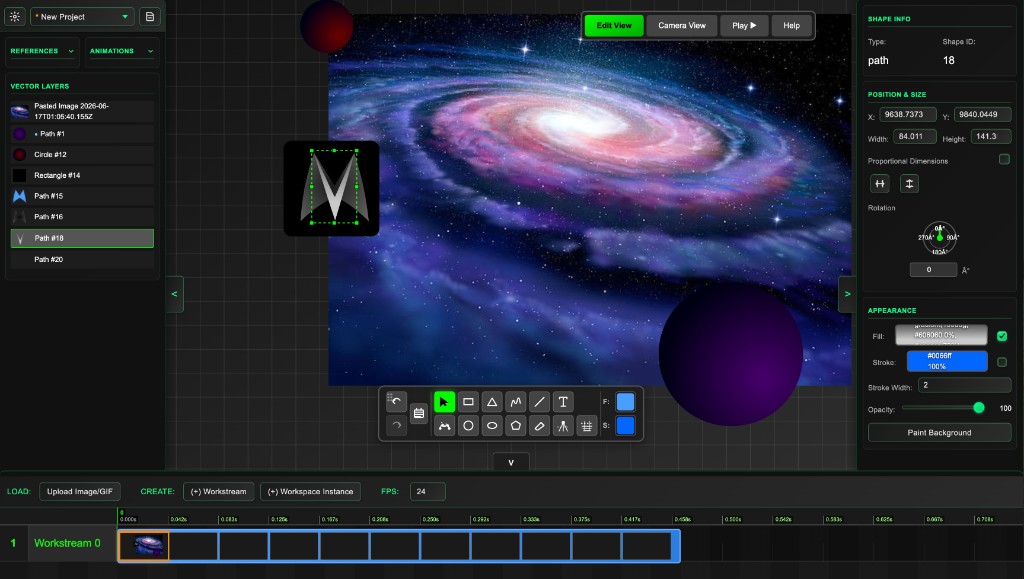Select the tripod rigging tool
The height and width of the screenshot is (579, 1024).
point(563,426)
